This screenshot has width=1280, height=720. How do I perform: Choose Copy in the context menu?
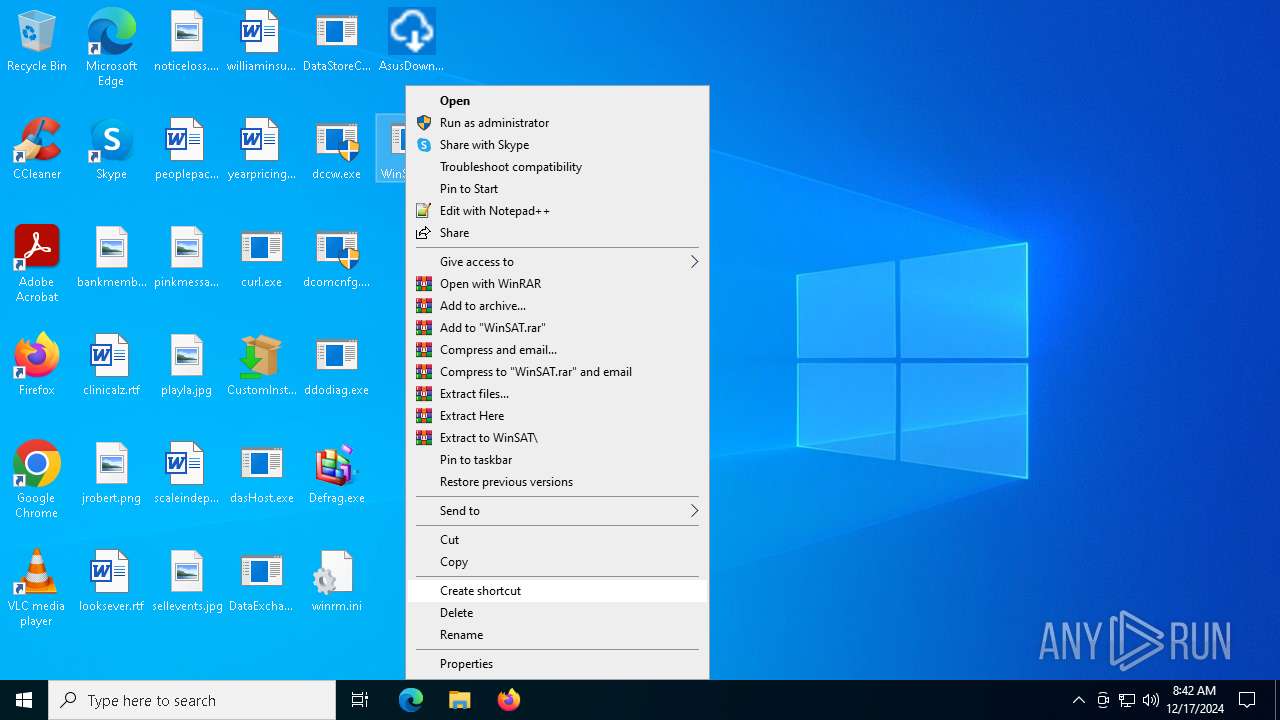pyautogui.click(x=557, y=562)
